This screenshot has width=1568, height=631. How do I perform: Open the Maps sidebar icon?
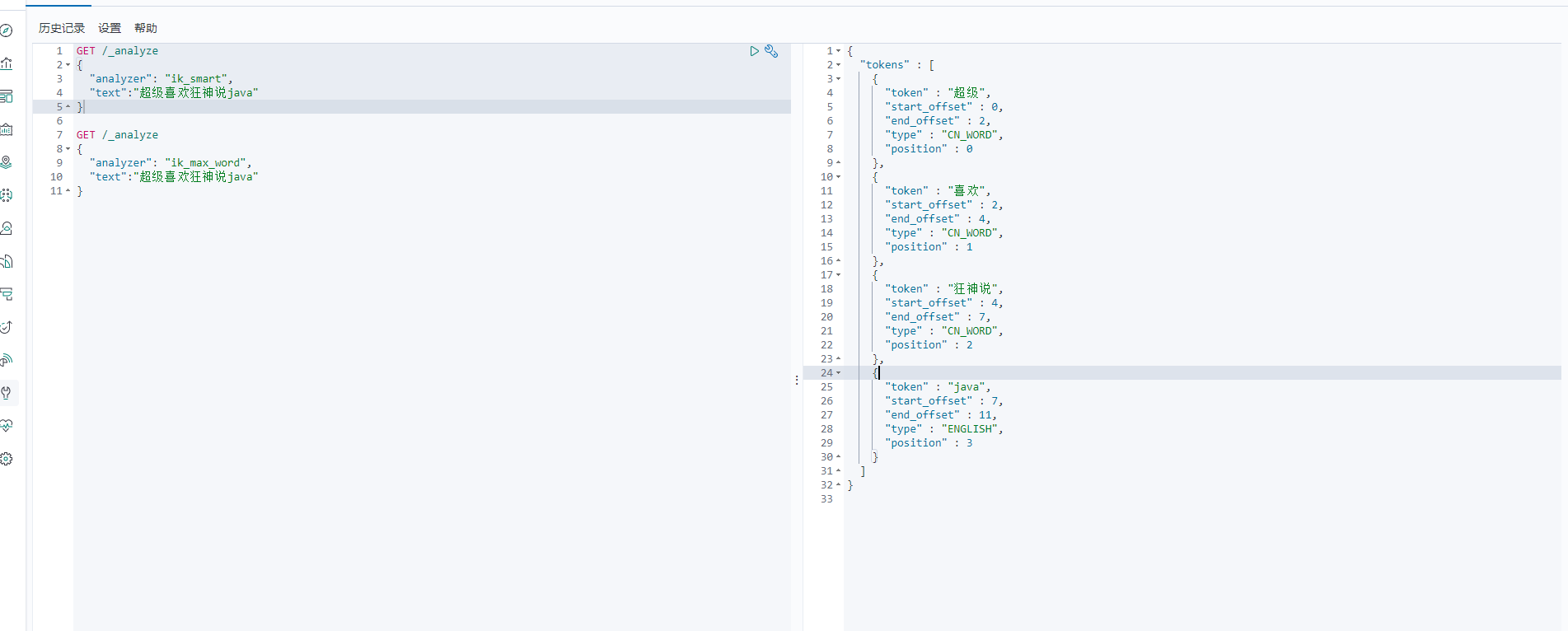(7, 162)
